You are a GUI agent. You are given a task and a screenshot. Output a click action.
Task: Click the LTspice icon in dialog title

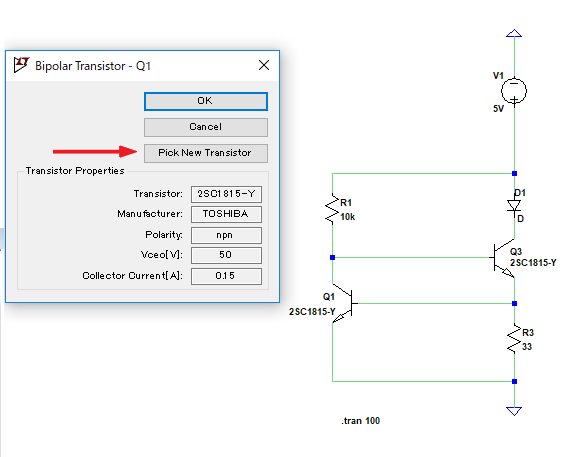(21, 65)
